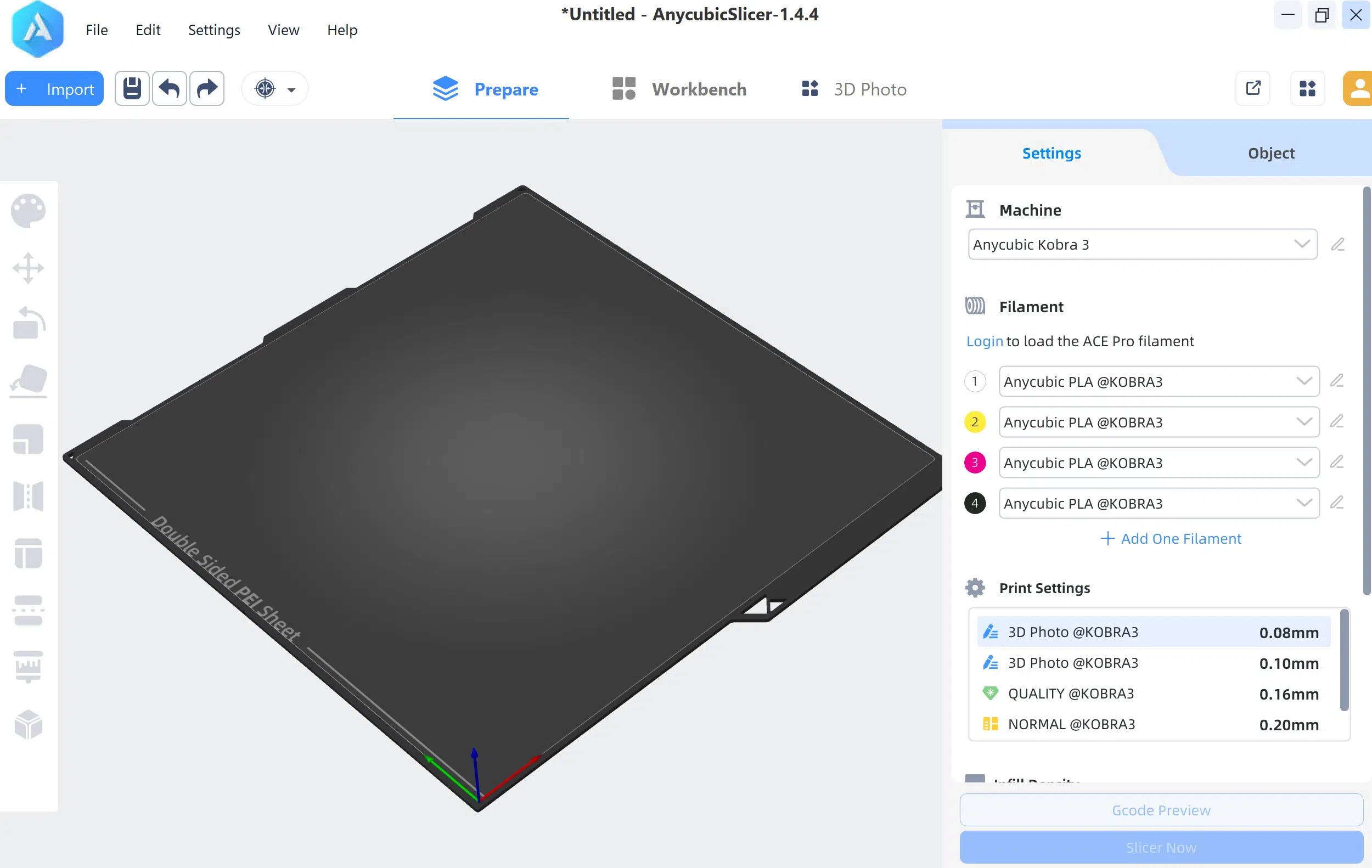Edit filament 4 preset with pencil
This screenshot has width=1372, height=868.
click(1337, 503)
